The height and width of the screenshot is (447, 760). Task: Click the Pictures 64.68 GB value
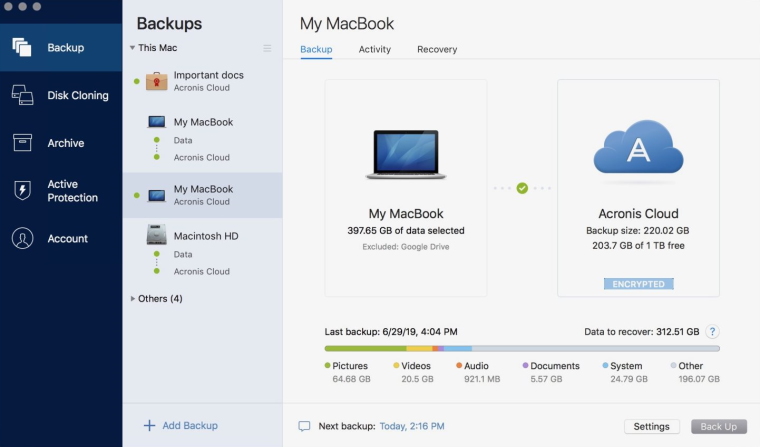pos(351,379)
